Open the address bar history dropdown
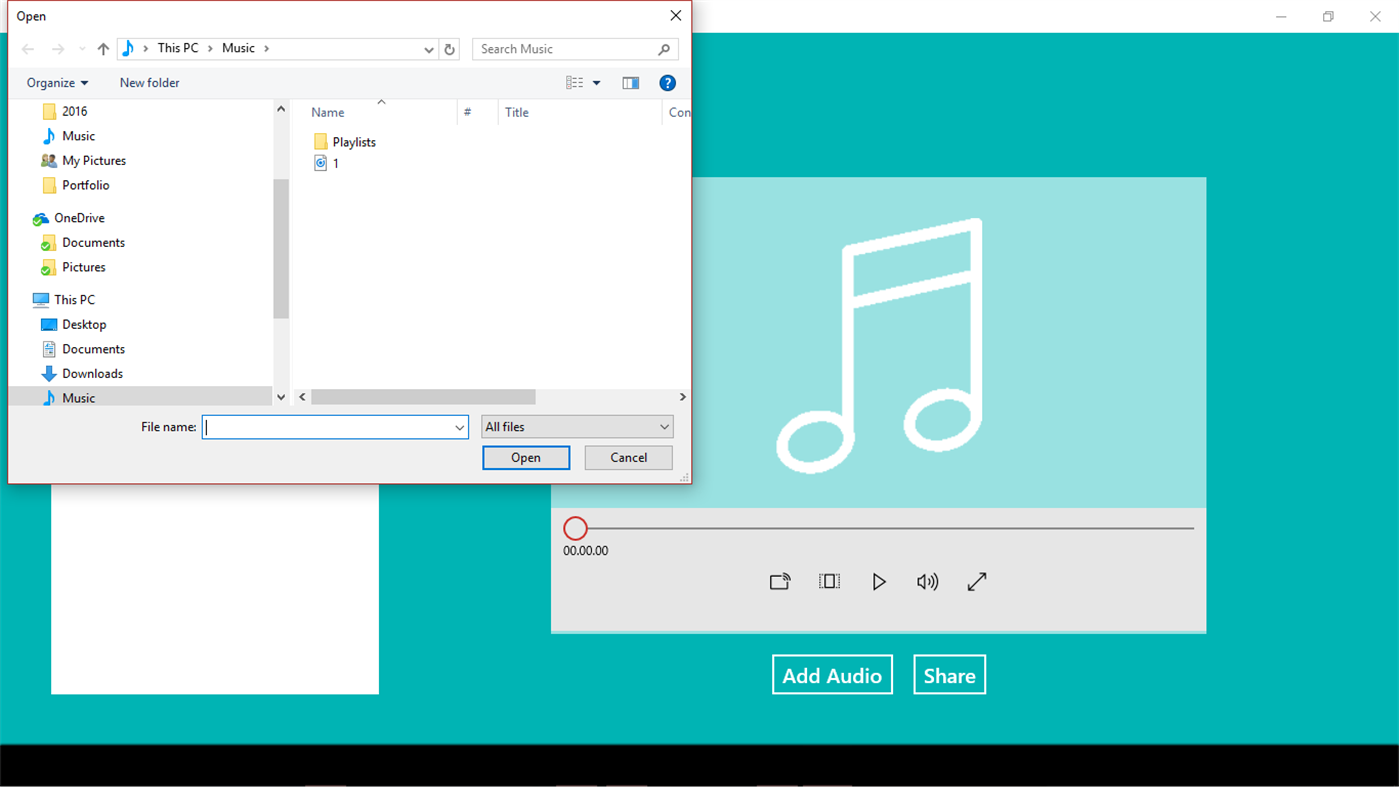1399x787 pixels. (428, 48)
